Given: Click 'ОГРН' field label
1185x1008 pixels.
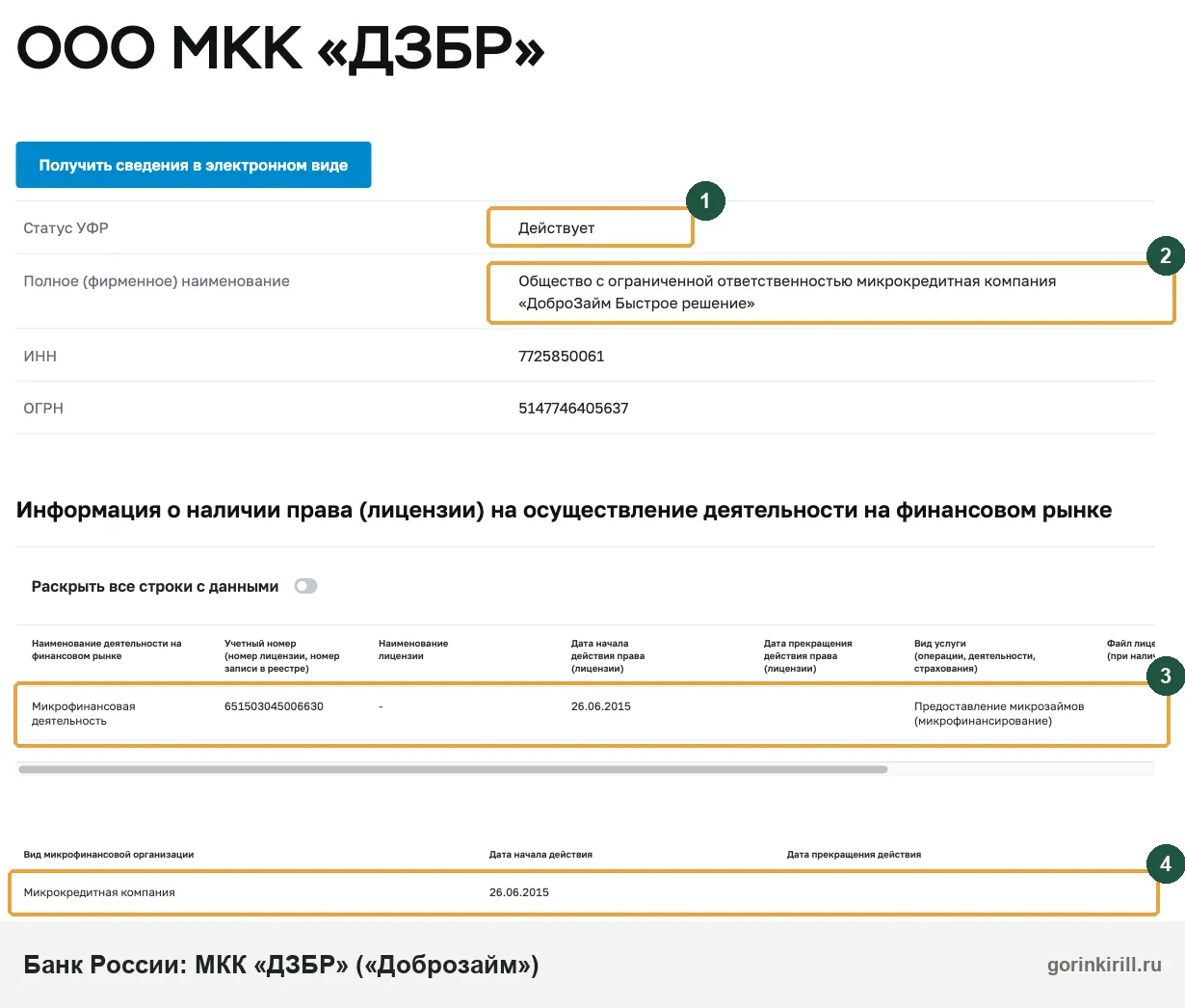Looking at the screenshot, I should (43, 409).
